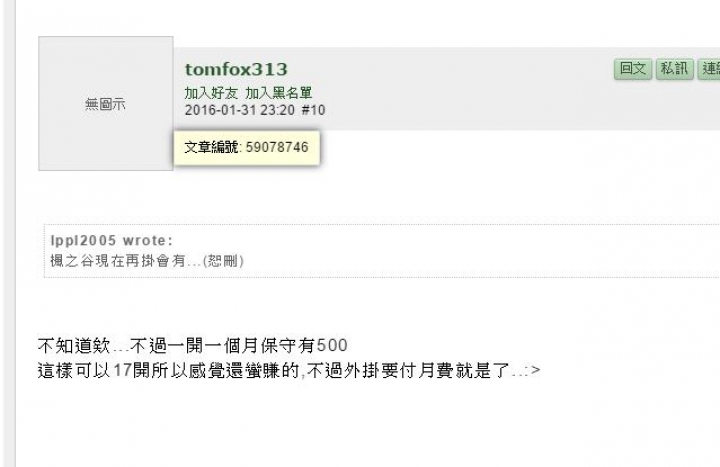Screen dimensions: 720x467
Task: Click the 加入好友 link
Action: point(211,93)
